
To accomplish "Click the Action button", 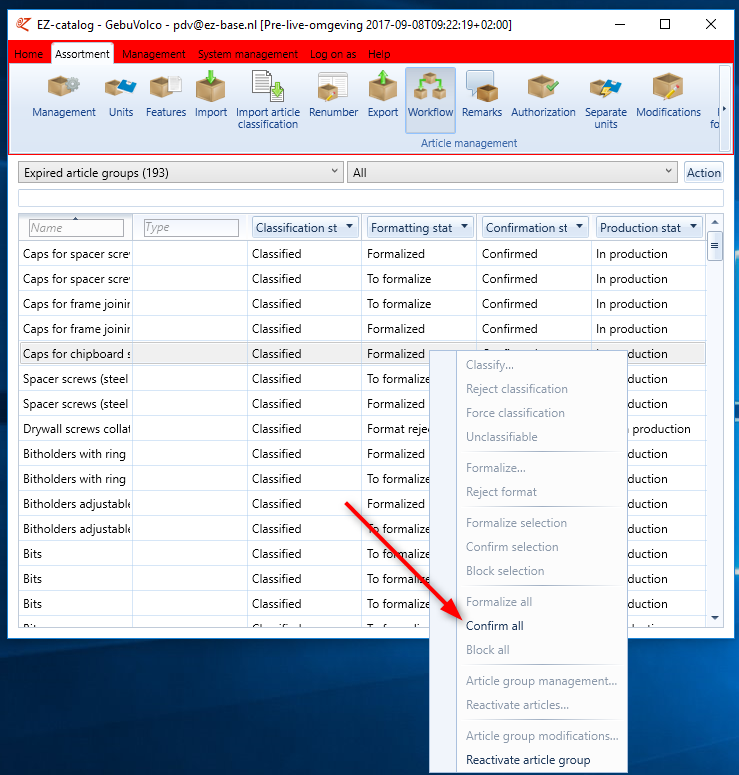I will click(703, 172).
